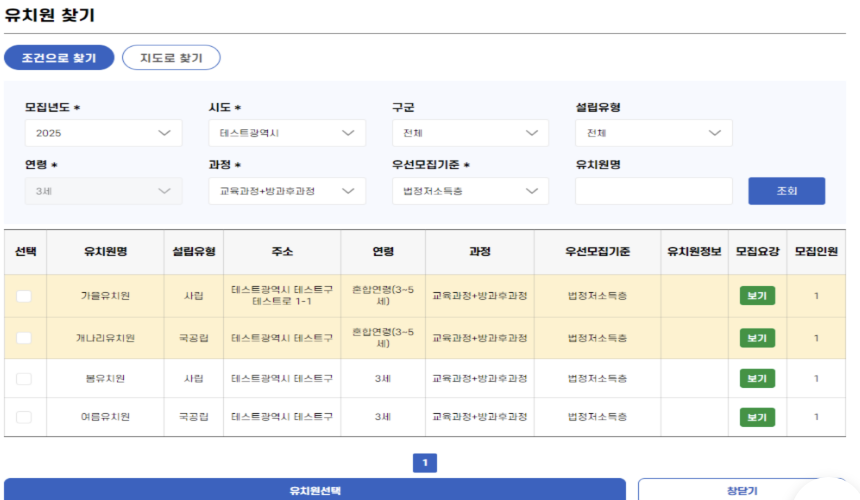Image resolution: width=860 pixels, height=500 pixels.
Task: Switch to the 조건으로 찾기 tab
Action: point(59,58)
